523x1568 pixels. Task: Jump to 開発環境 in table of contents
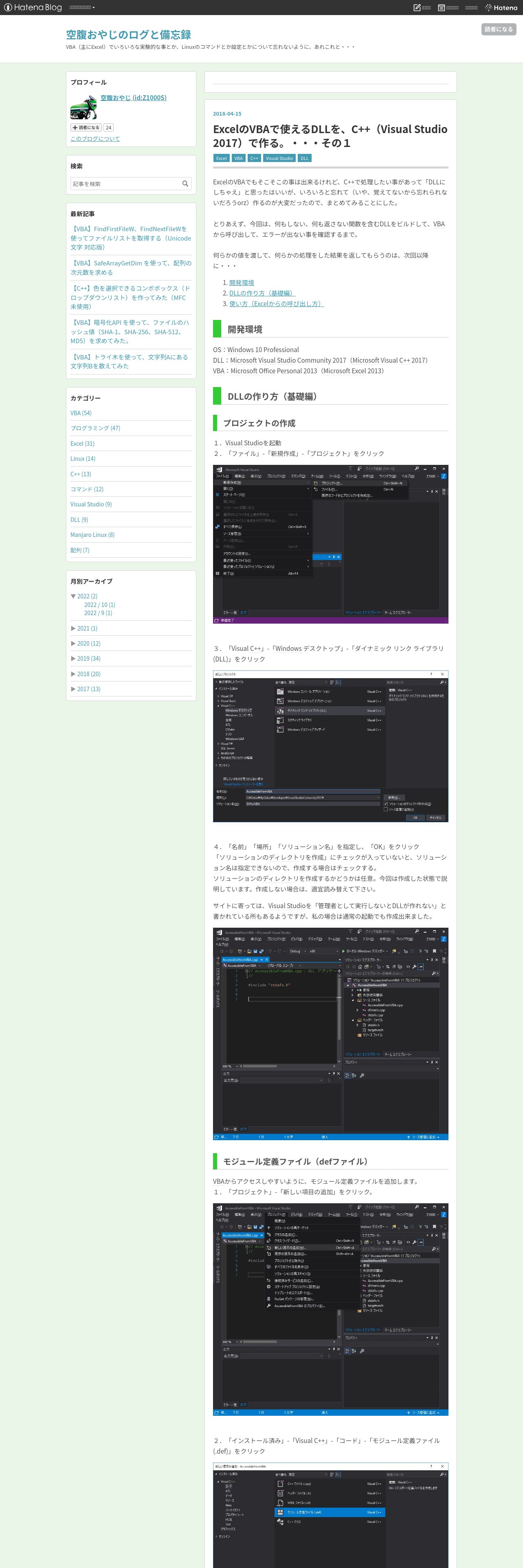[242, 283]
